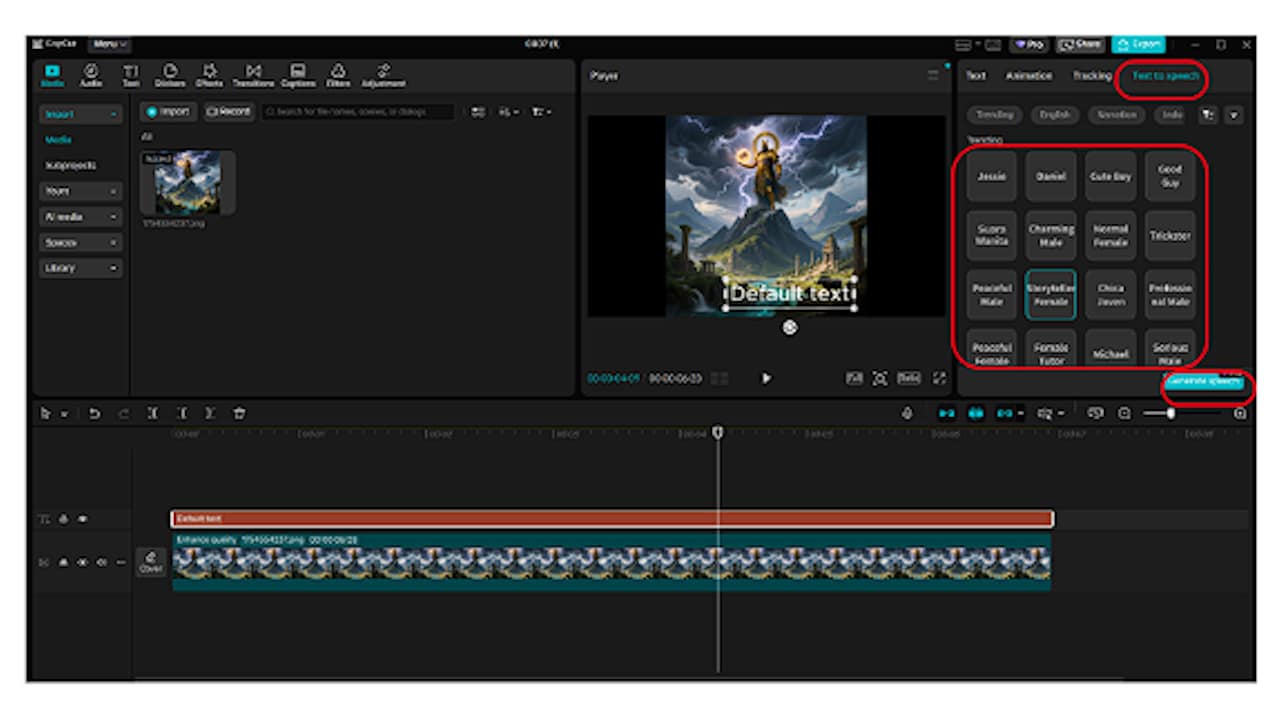Click the player Ratio button
Viewport: 1280px width, 720px height.
(x=908, y=378)
